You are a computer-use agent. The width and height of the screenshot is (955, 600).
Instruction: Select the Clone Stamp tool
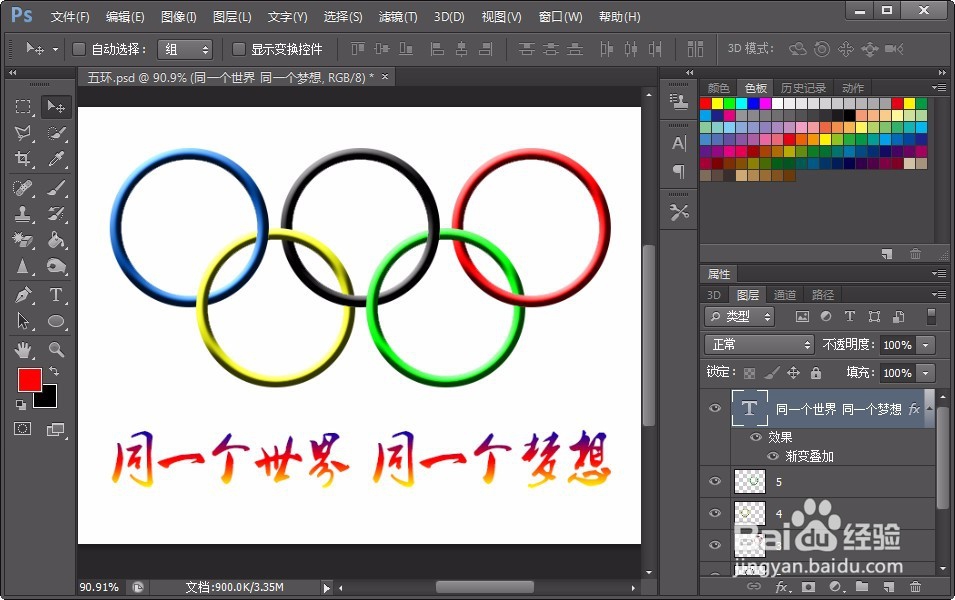point(23,214)
